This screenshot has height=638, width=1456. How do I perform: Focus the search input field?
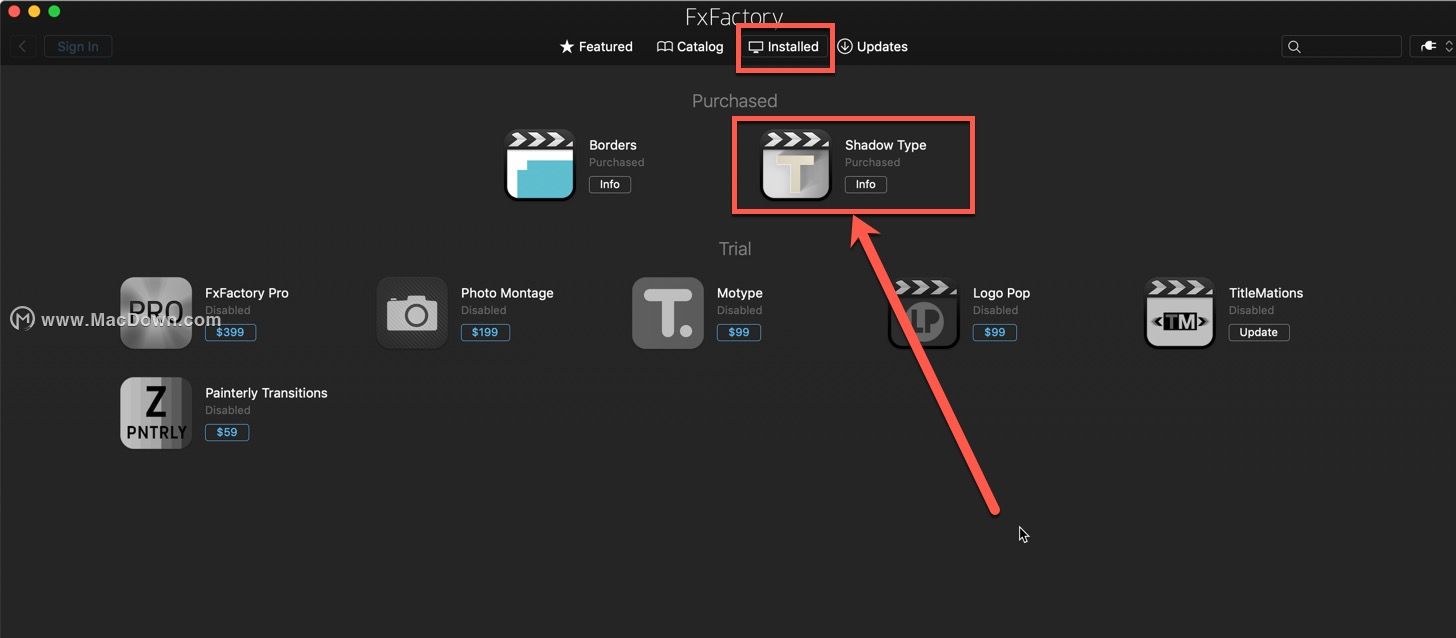pyautogui.click(x=1342, y=47)
